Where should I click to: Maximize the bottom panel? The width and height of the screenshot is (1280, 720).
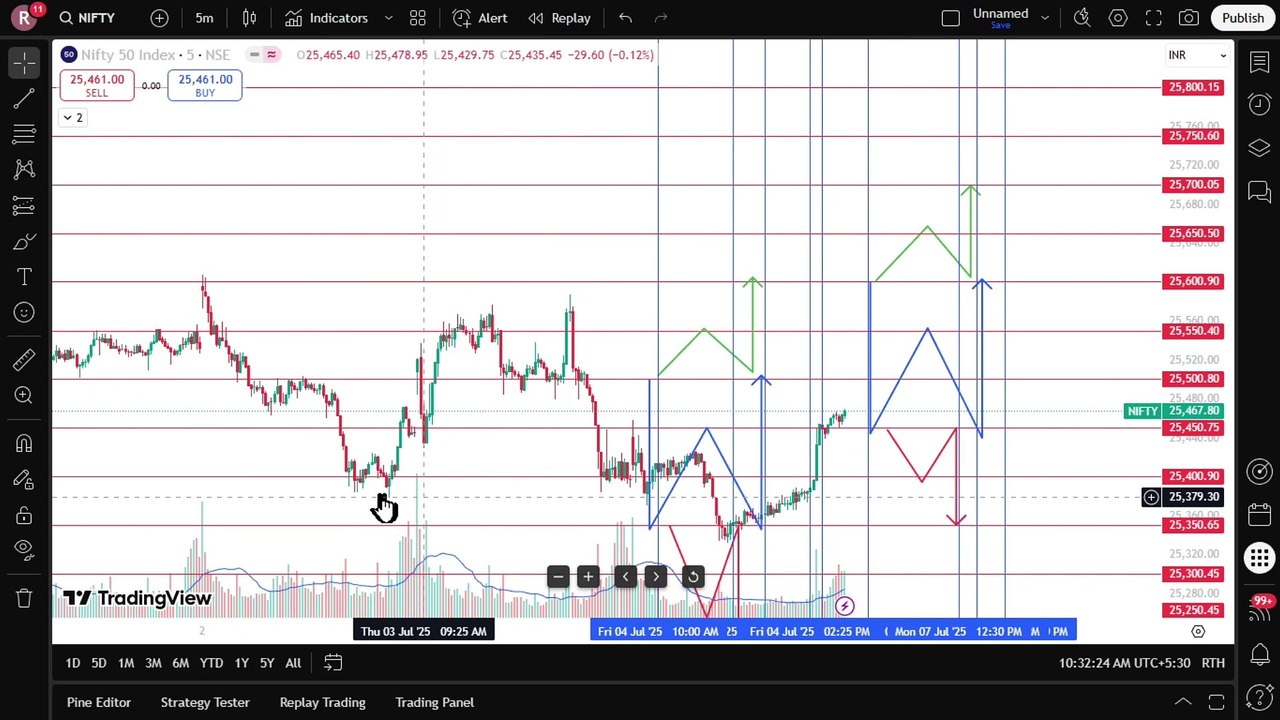coord(1216,703)
